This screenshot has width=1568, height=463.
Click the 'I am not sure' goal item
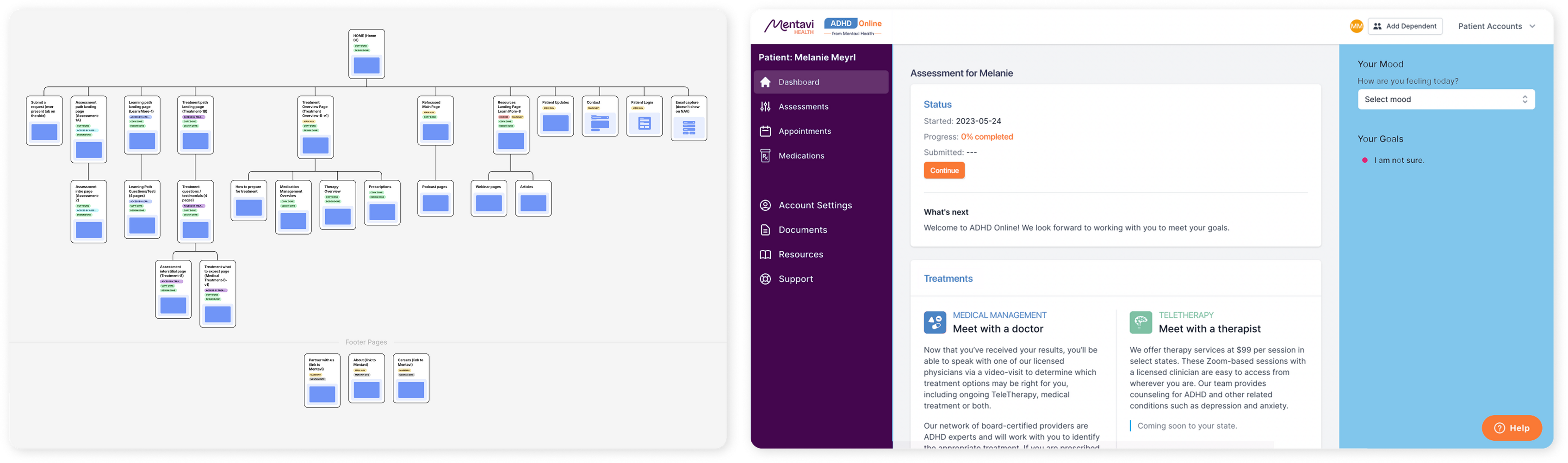coord(1399,161)
